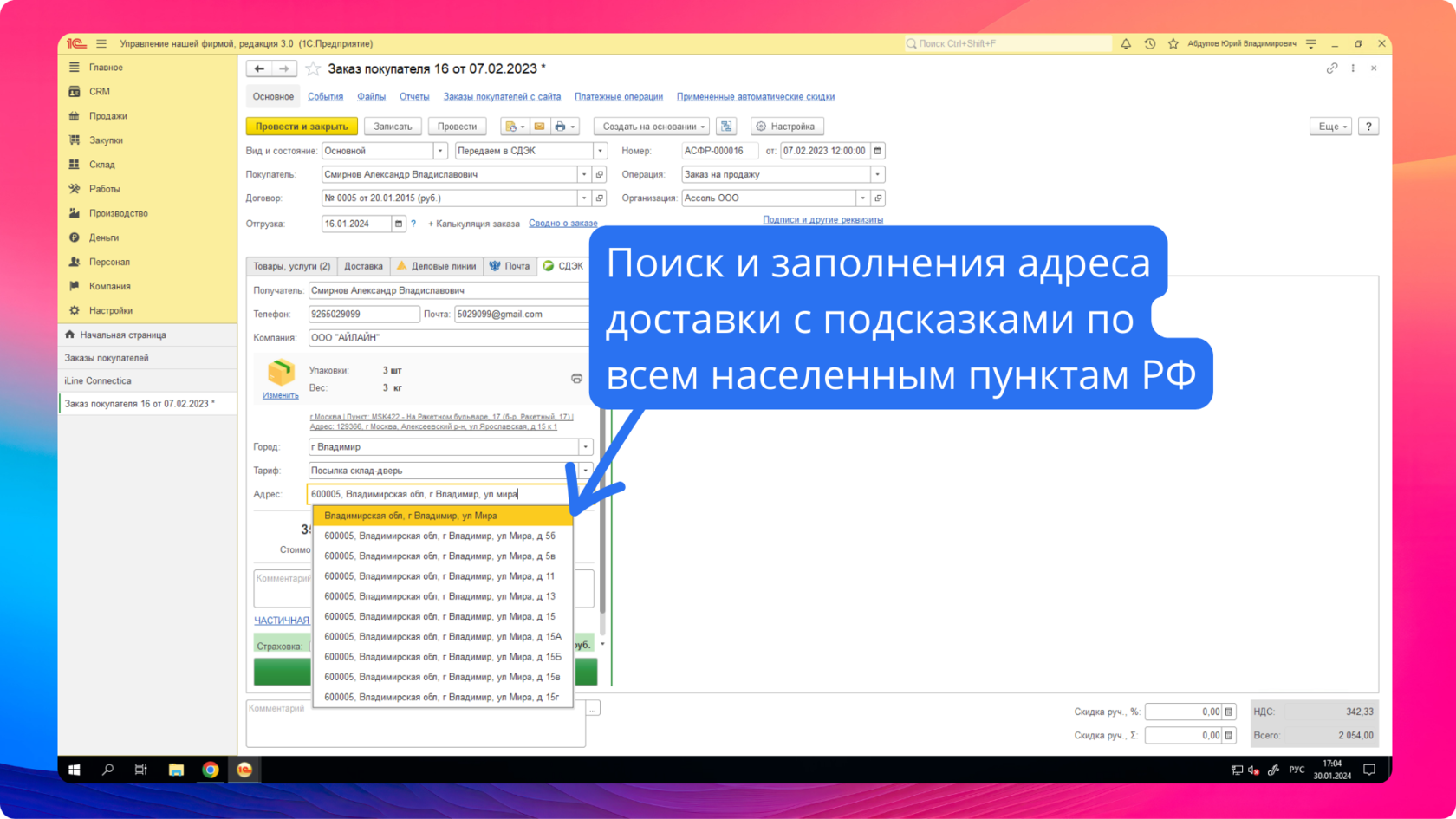The height and width of the screenshot is (819, 1456).
Task: Select address suggestion ending д 15Б
Action: click(x=443, y=657)
